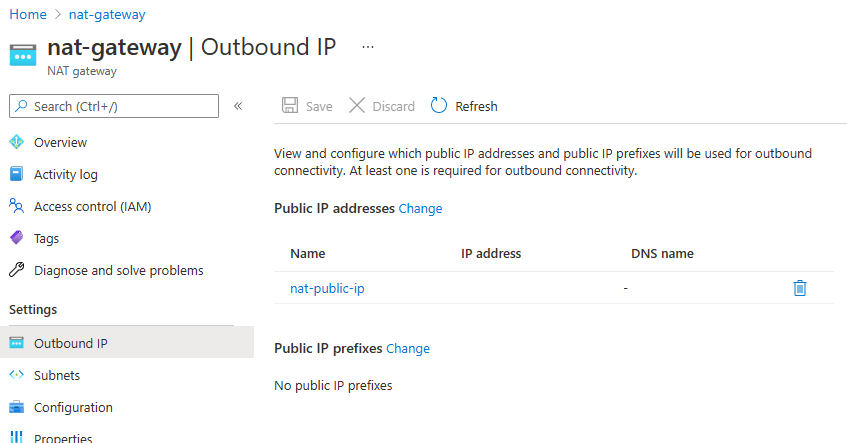Click the Save disk icon

click(290, 106)
